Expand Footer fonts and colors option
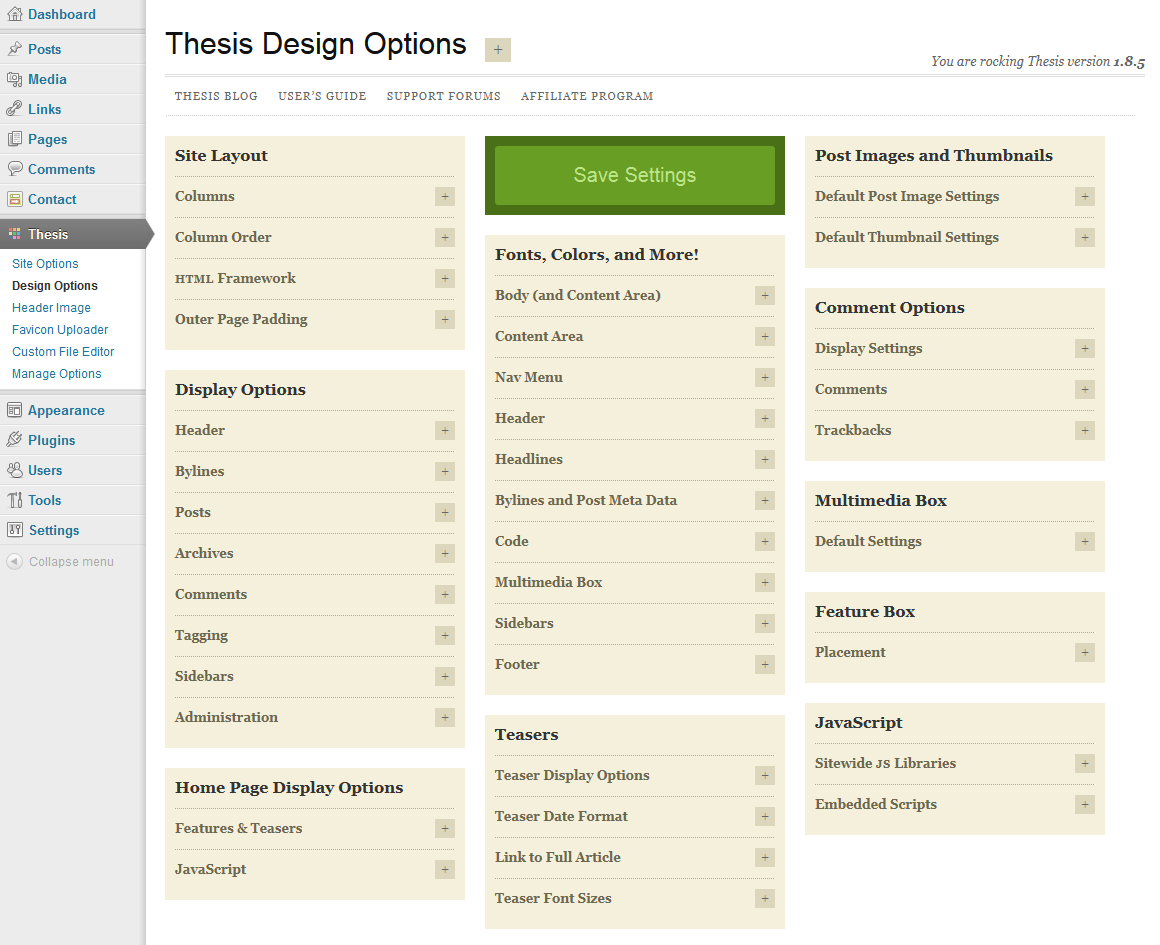 pyautogui.click(x=765, y=665)
